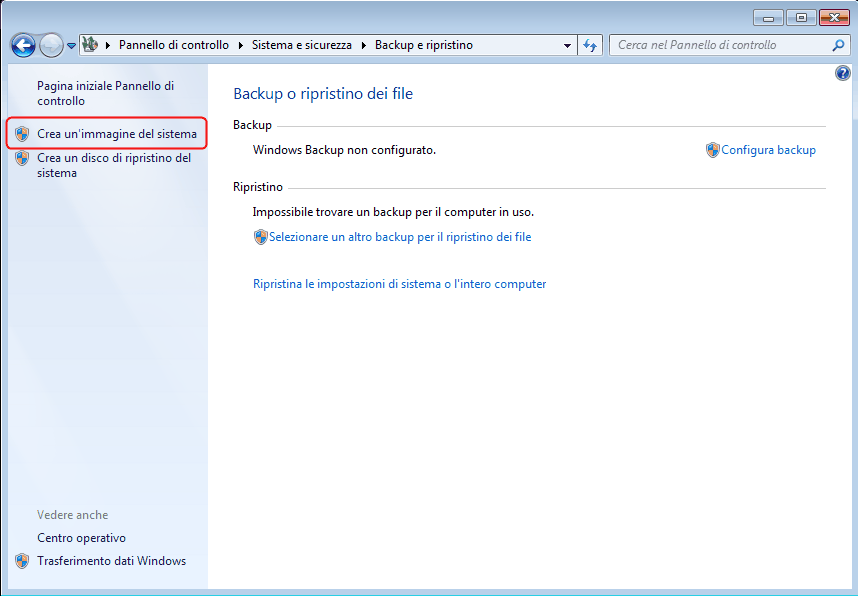Click the Control Panel icon in address bar
The height and width of the screenshot is (596, 858).
pyautogui.click(x=90, y=45)
